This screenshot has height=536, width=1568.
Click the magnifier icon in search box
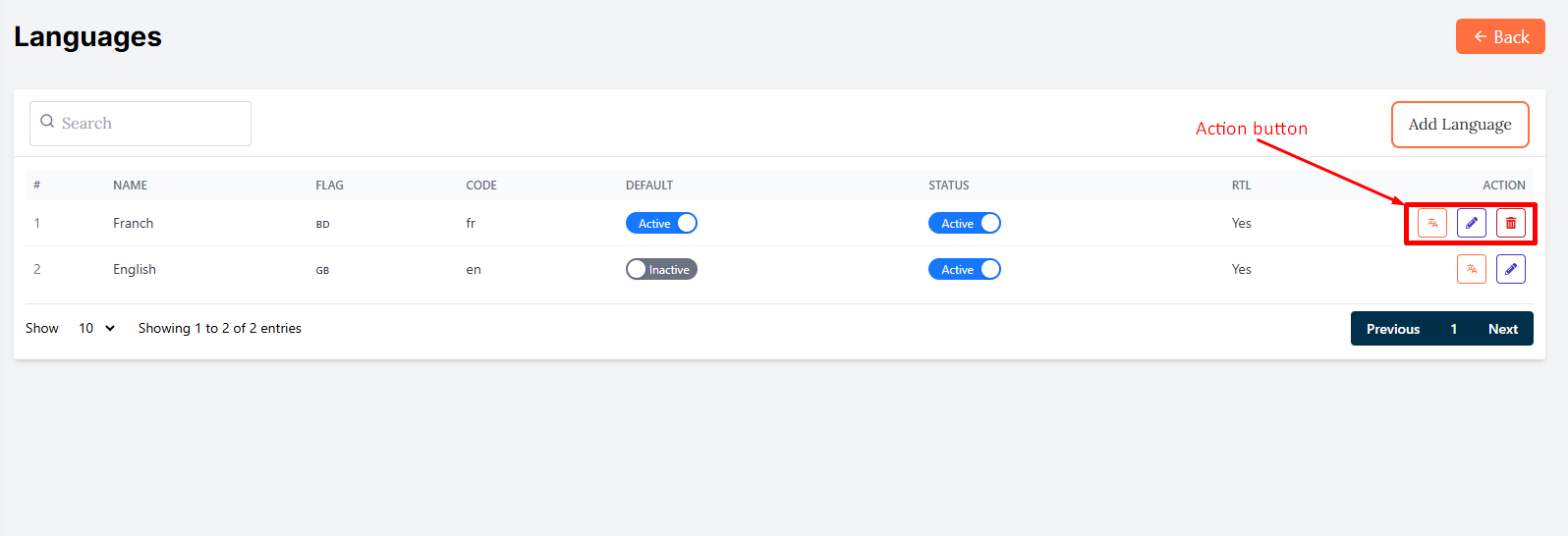47,122
